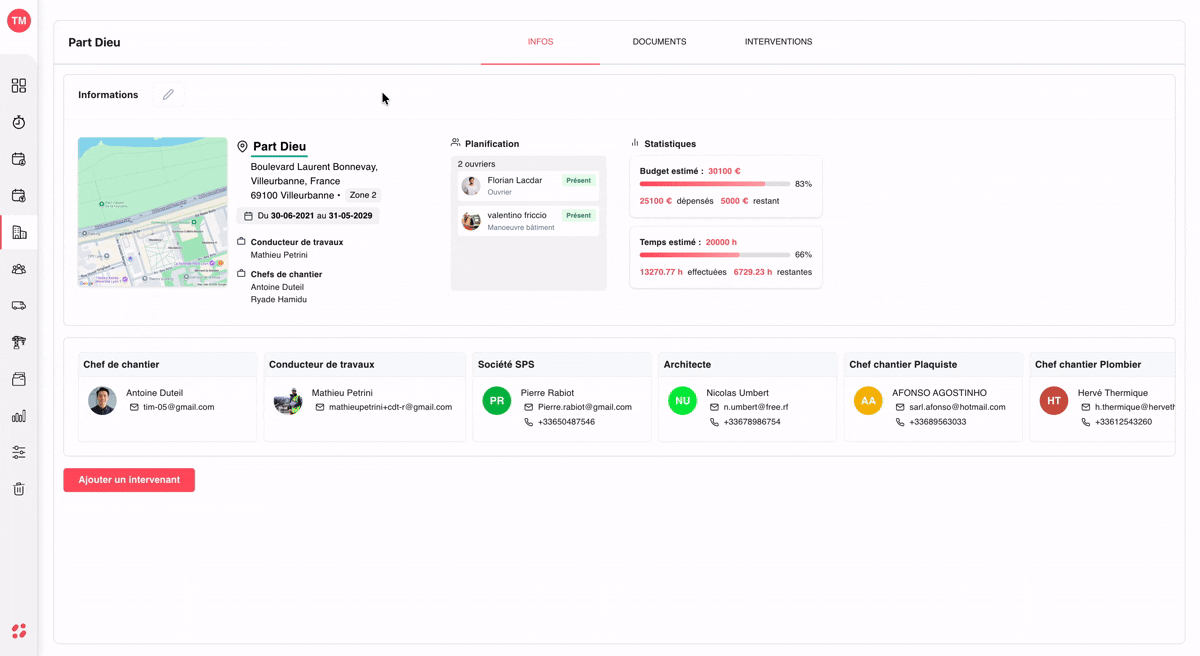This screenshot has width=1200, height=656.
Task: Click the Informations section heading
Action: coord(108,95)
